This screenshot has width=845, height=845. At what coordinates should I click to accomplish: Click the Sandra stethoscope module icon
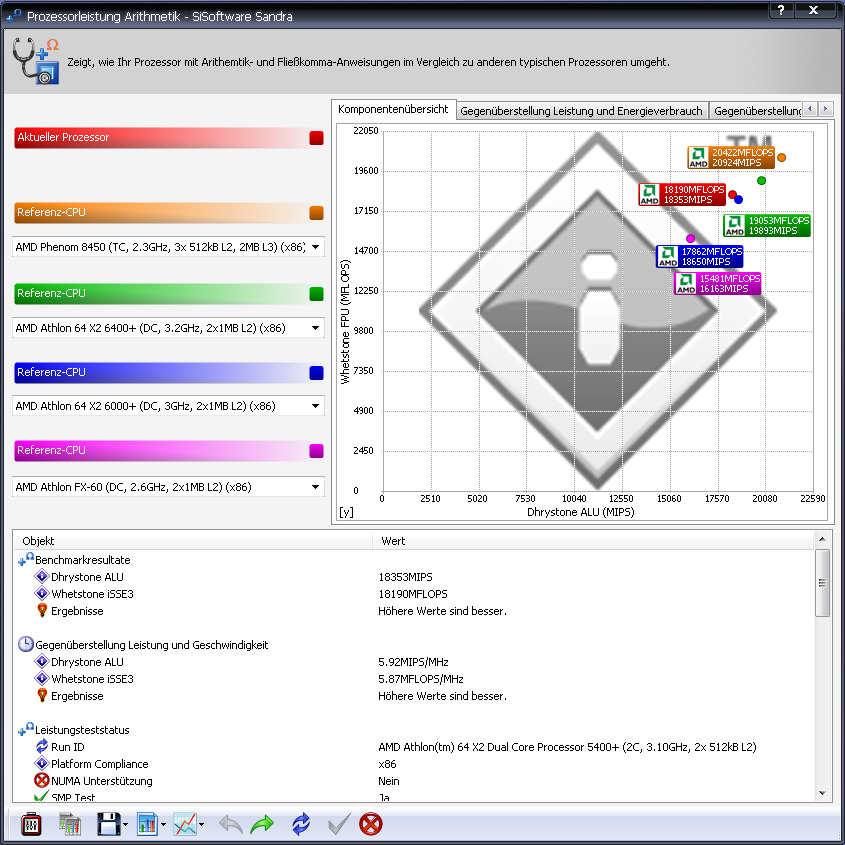[x=36, y=61]
